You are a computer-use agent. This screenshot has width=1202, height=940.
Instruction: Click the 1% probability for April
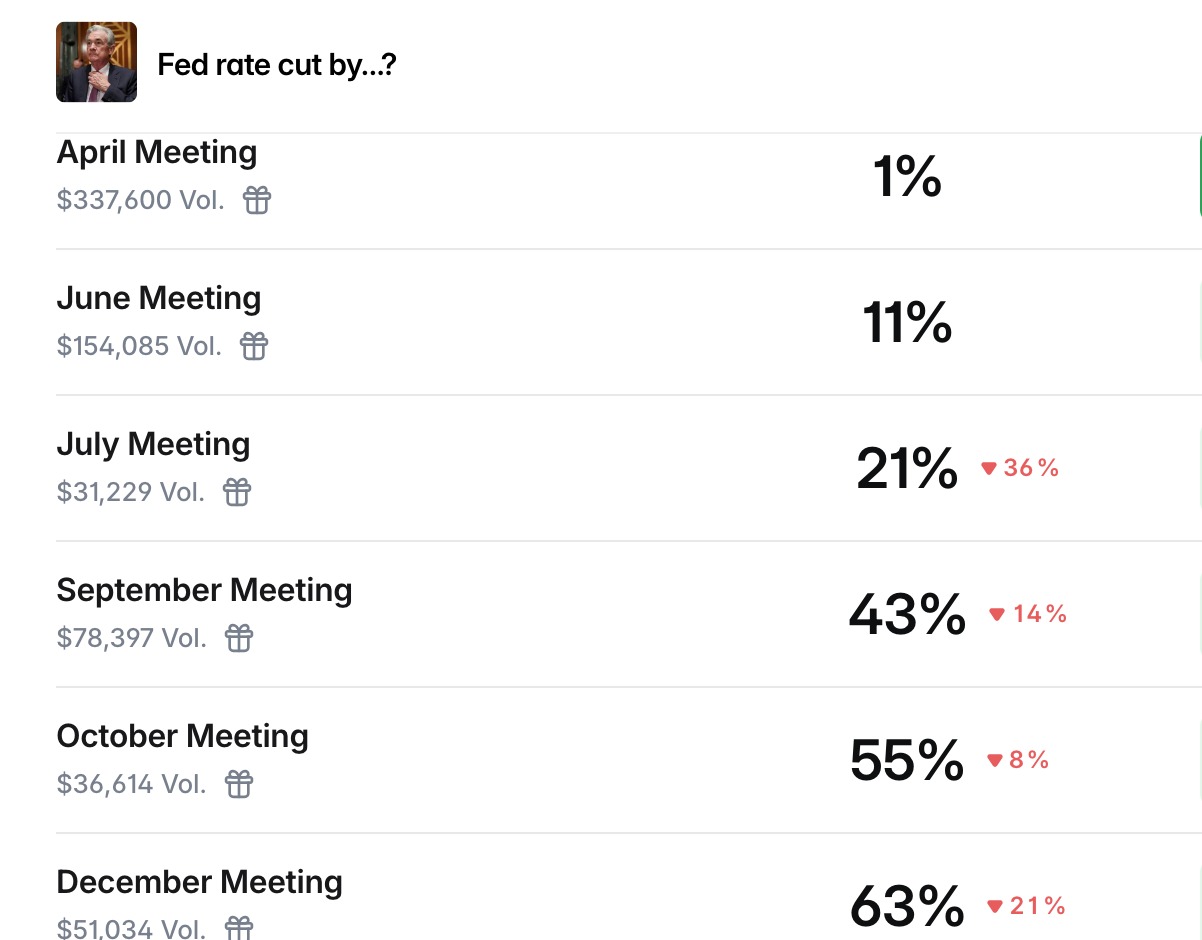907,177
